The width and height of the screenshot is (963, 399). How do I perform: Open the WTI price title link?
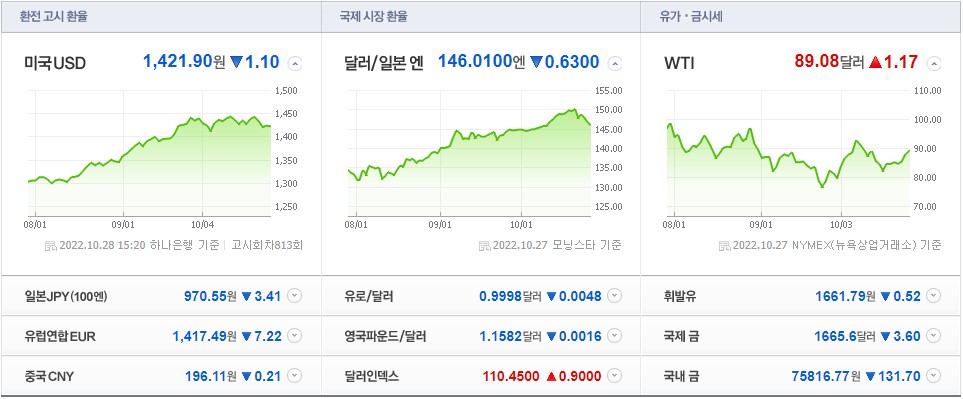[x=679, y=63]
